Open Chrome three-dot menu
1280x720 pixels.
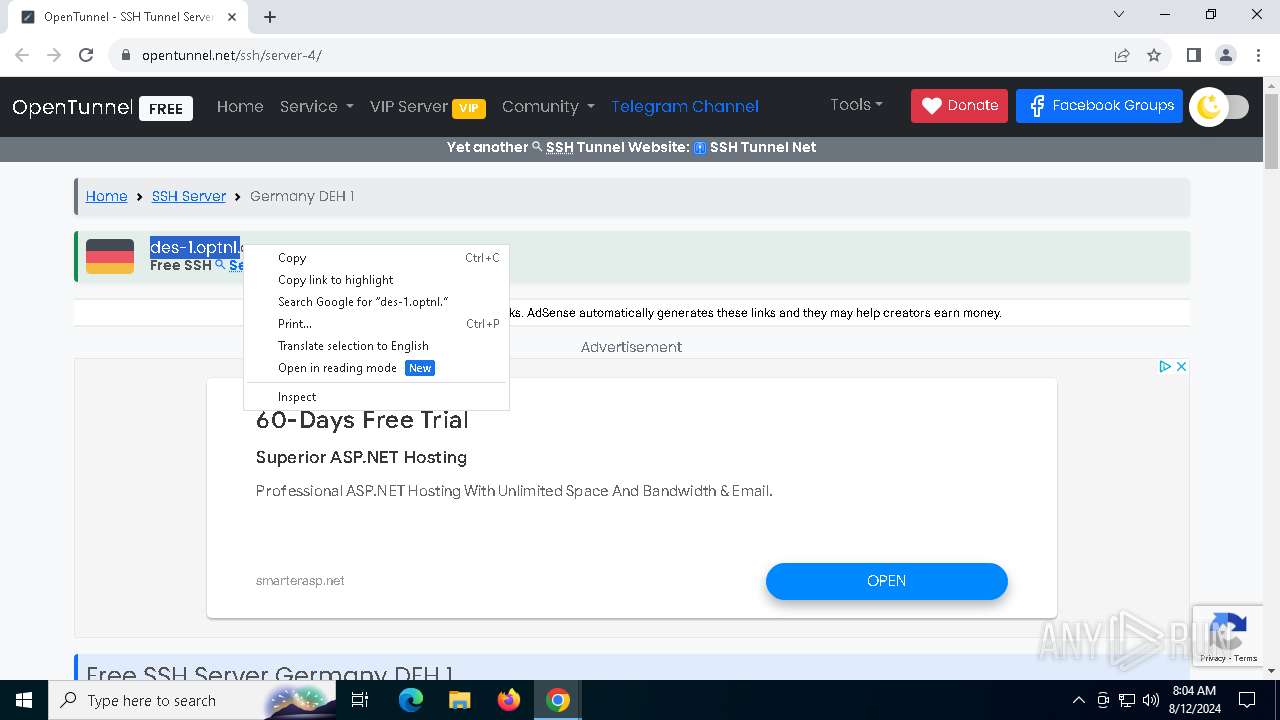coord(1258,55)
